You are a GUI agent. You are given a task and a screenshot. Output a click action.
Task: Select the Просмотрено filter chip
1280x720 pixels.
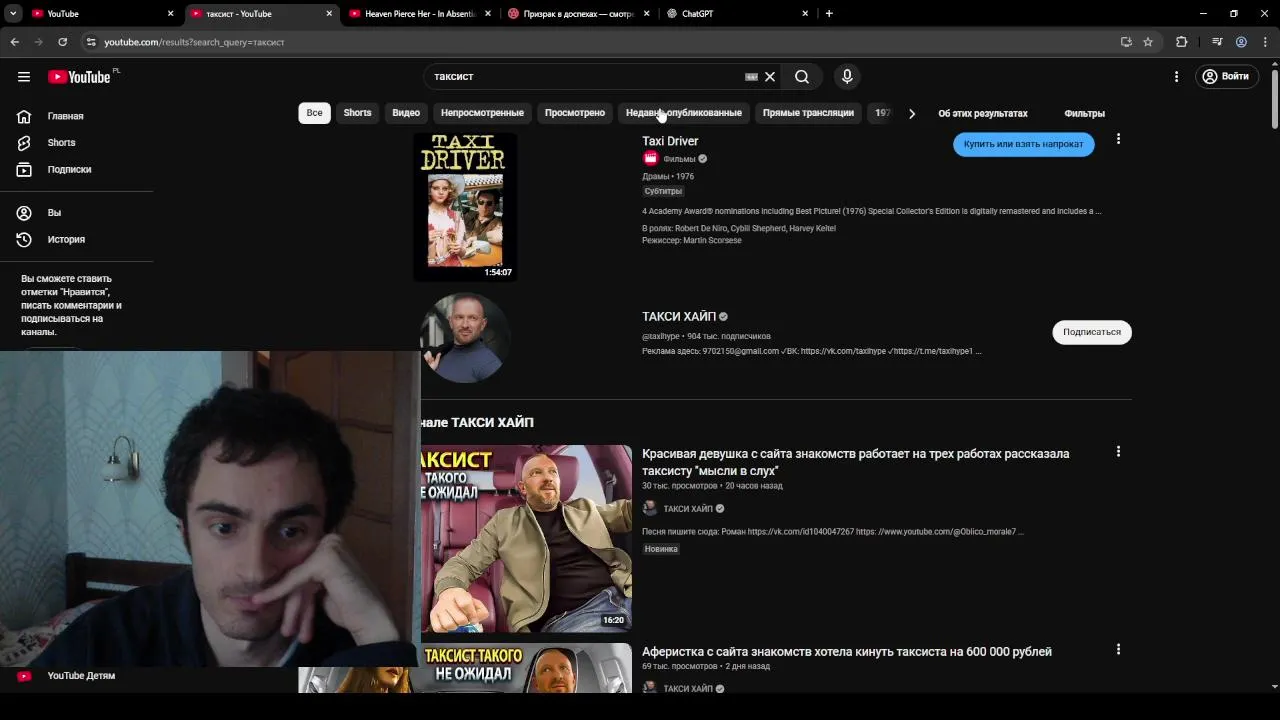[x=575, y=113]
